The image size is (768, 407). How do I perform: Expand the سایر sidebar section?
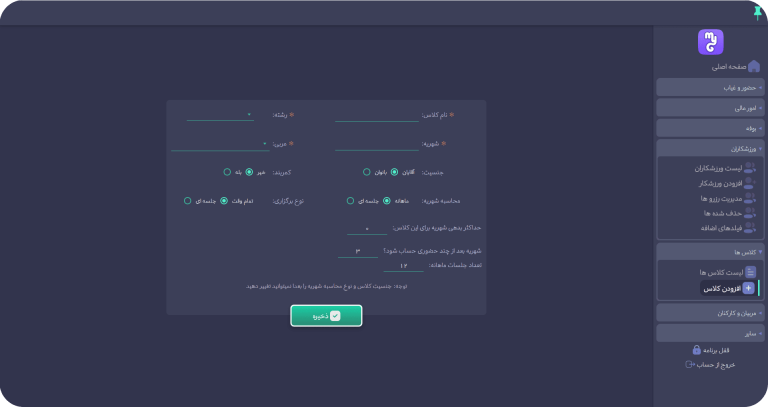[710, 334]
